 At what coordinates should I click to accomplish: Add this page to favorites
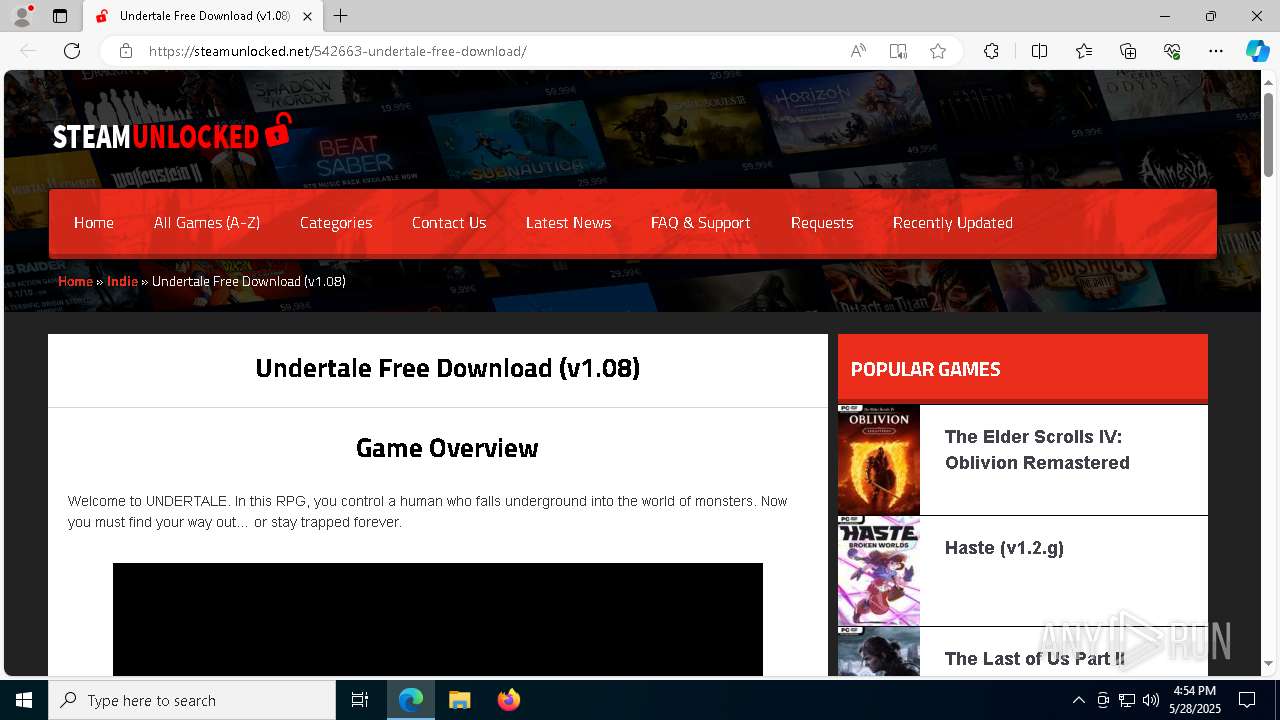click(938, 51)
